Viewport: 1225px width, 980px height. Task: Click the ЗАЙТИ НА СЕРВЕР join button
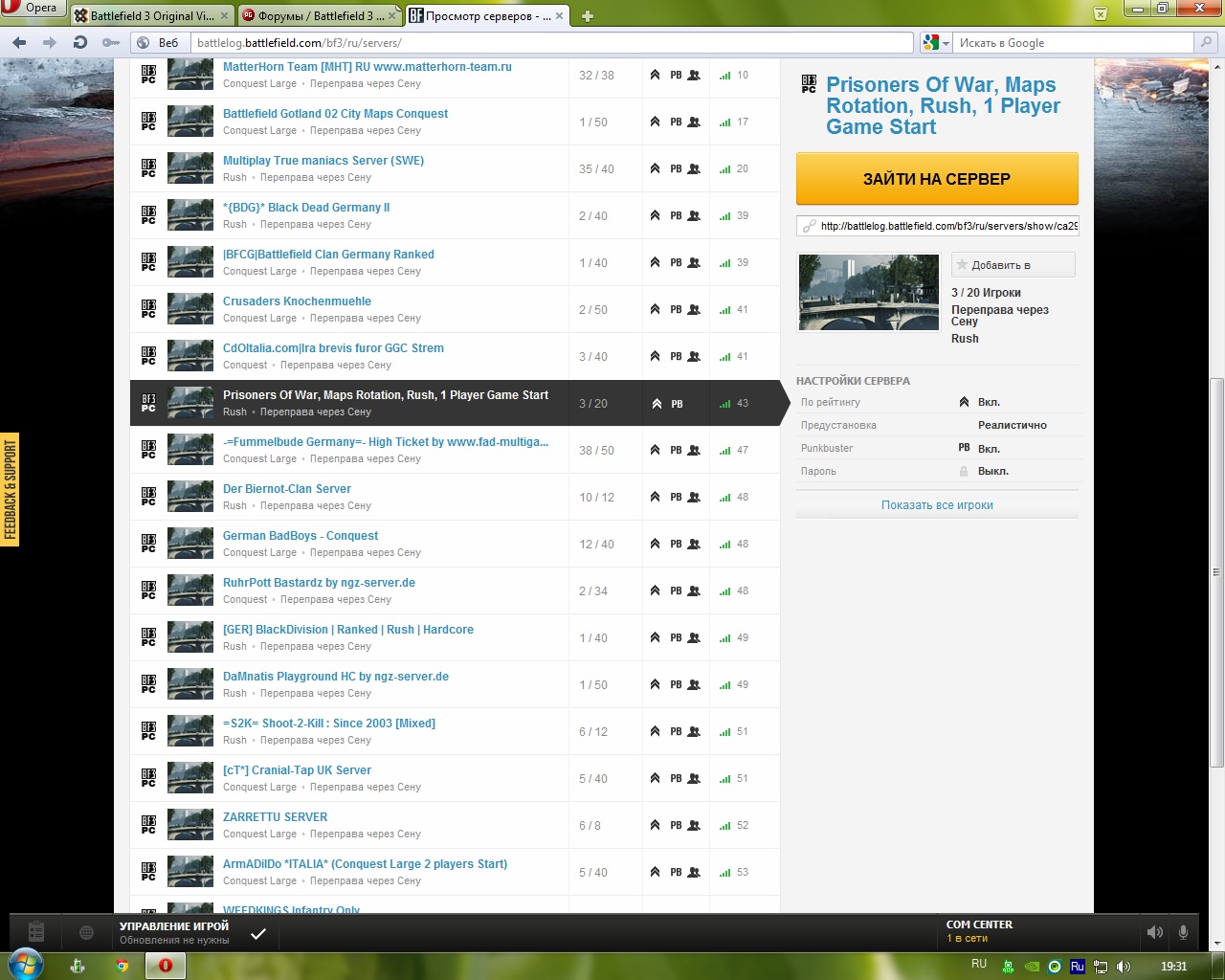click(x=937, y=178)
